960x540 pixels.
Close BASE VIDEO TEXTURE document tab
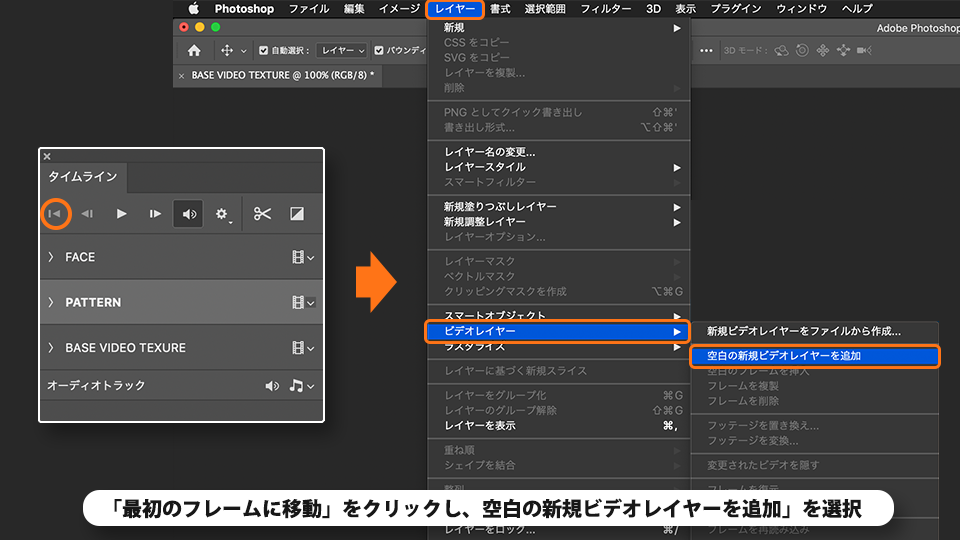[181, 76]
